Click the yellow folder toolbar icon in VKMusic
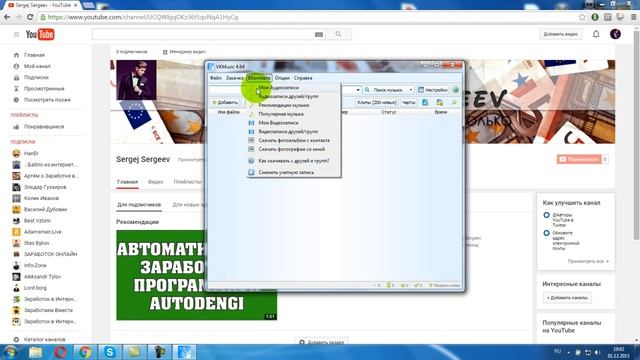Viewport: 640px width, 360px height. pos(440,102)
